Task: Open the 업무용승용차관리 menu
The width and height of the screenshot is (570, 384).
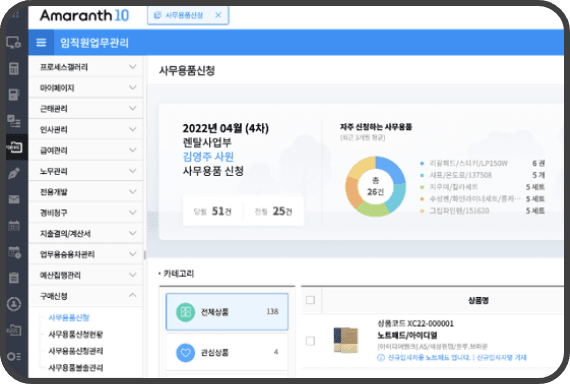Action: click(86, 254)
